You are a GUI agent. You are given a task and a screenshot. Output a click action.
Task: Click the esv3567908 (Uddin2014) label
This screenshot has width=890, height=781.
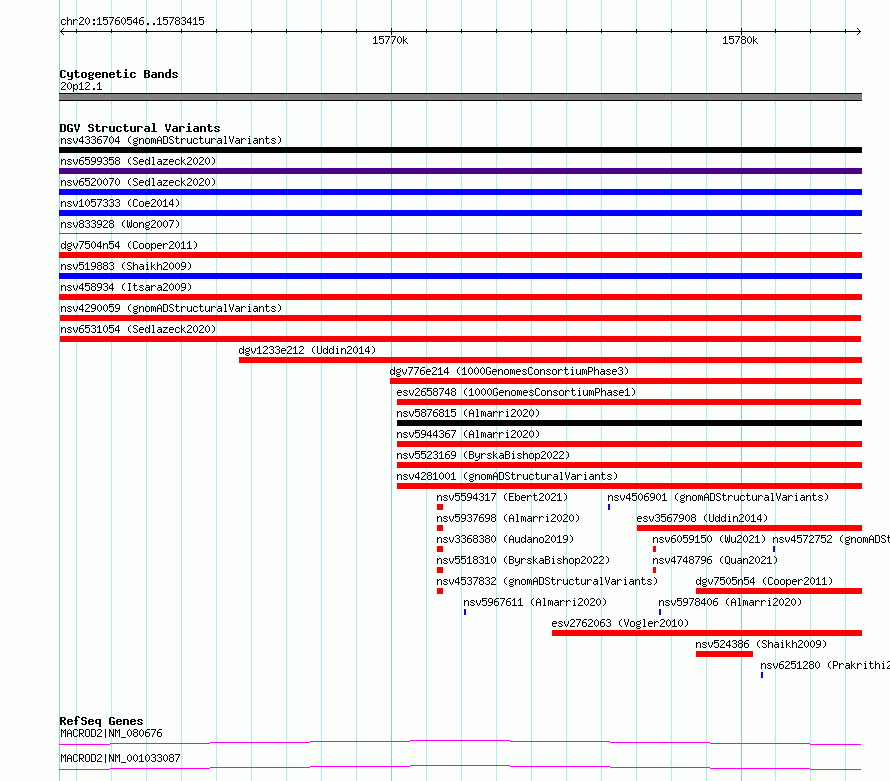[702, 518]
